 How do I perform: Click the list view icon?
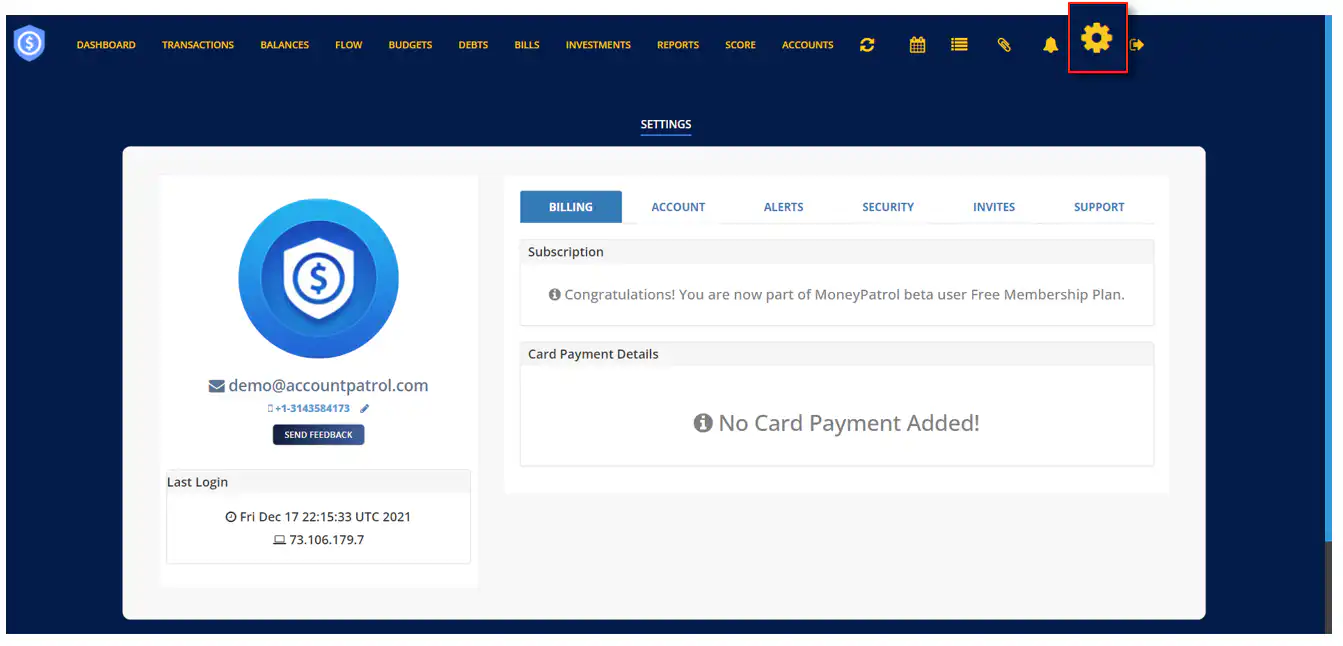pyautogui.click(x=959, y=45)
